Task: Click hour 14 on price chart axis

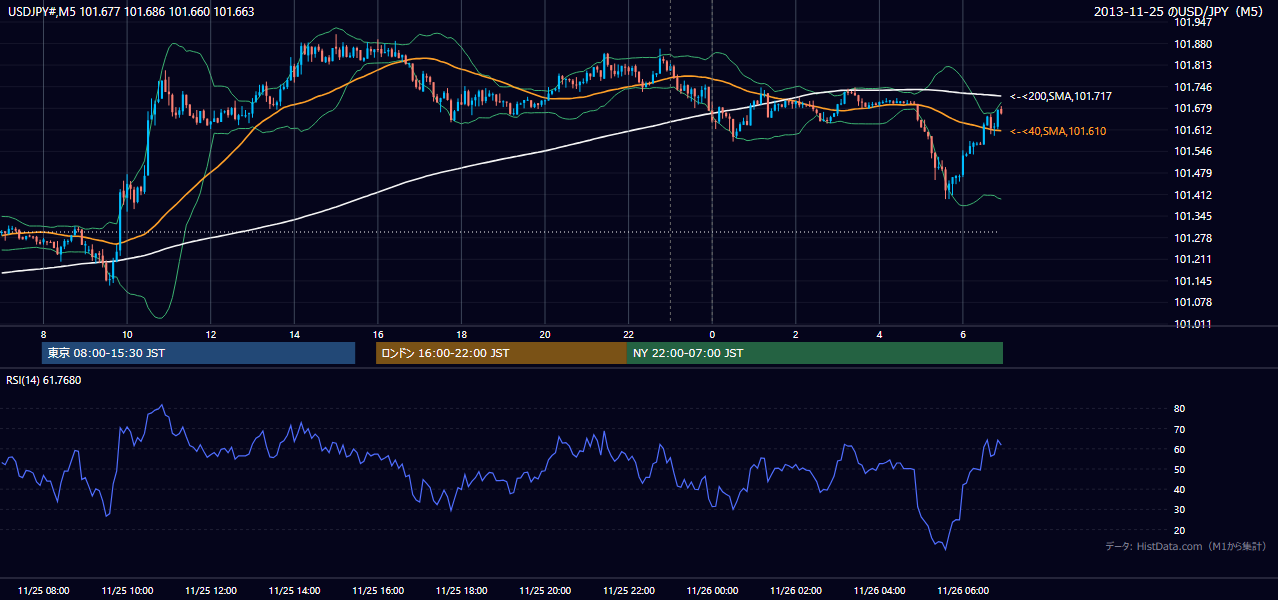Action: pos(294,334)
